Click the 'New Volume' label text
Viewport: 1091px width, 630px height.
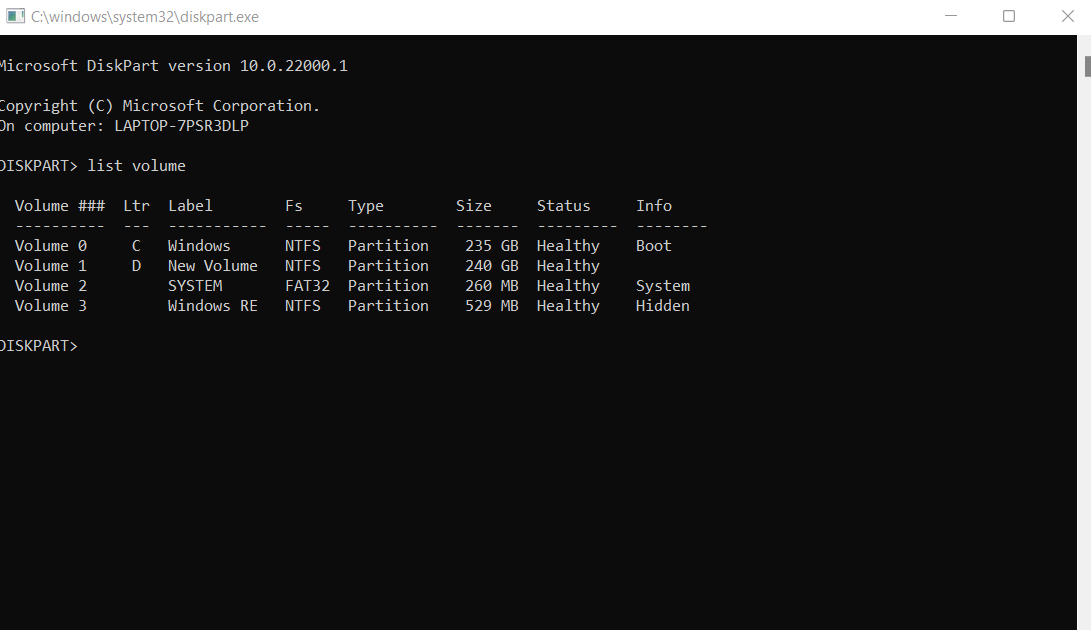point(212,266)
